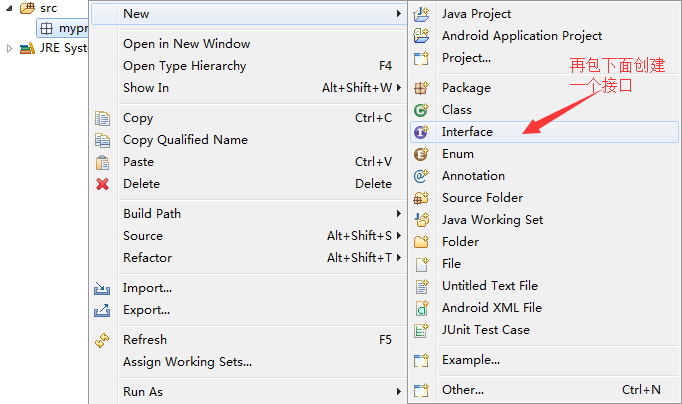Choose JUnit Test Case label

[486, 330]
